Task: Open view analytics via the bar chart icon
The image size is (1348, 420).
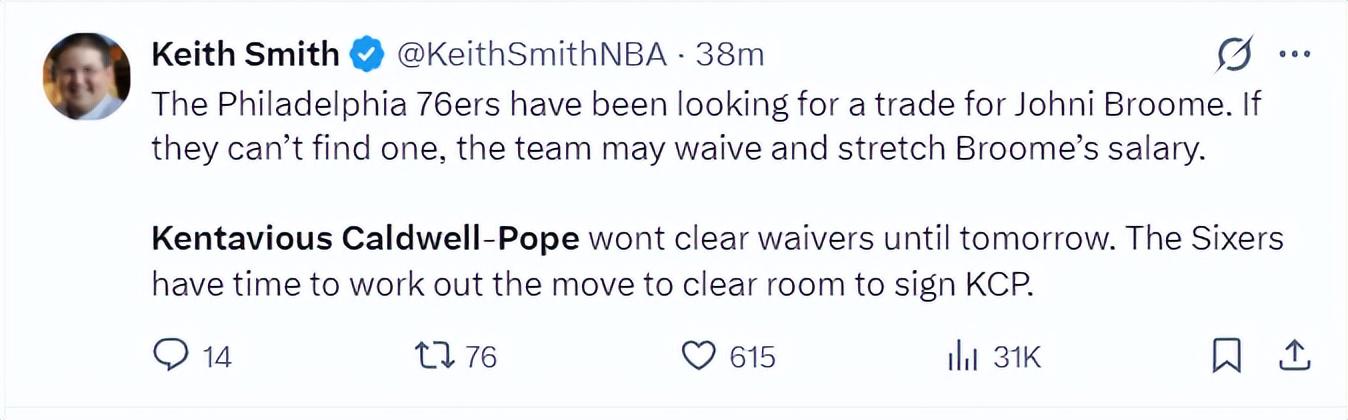Action: [963, 357]
